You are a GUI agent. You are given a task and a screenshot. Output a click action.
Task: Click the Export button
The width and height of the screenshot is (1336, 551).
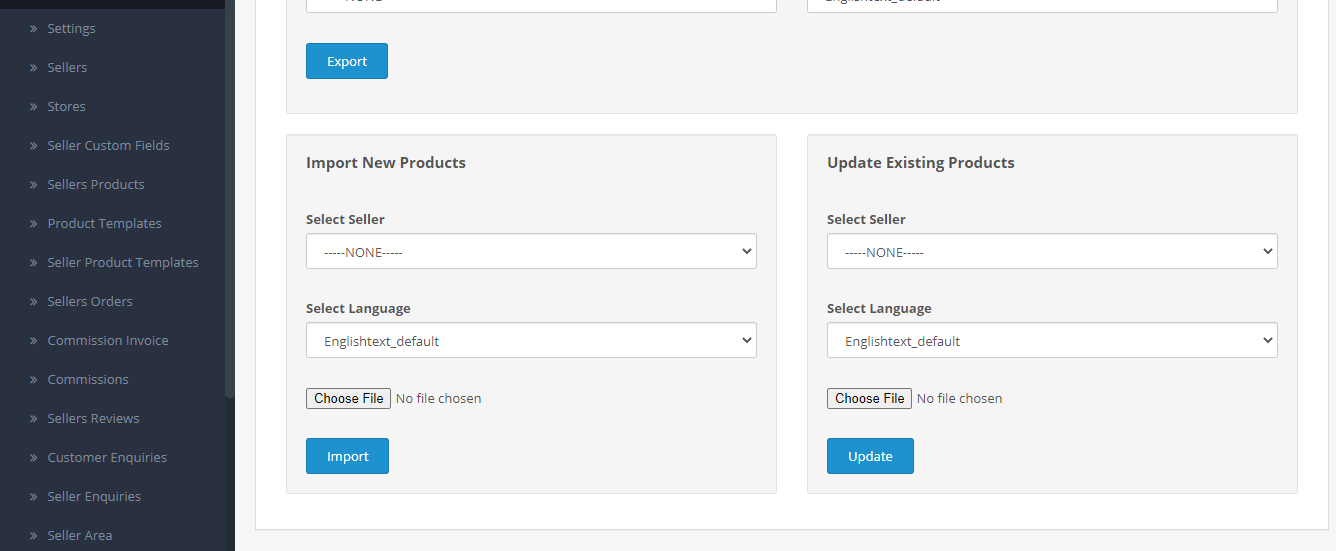tap(347, 61)
